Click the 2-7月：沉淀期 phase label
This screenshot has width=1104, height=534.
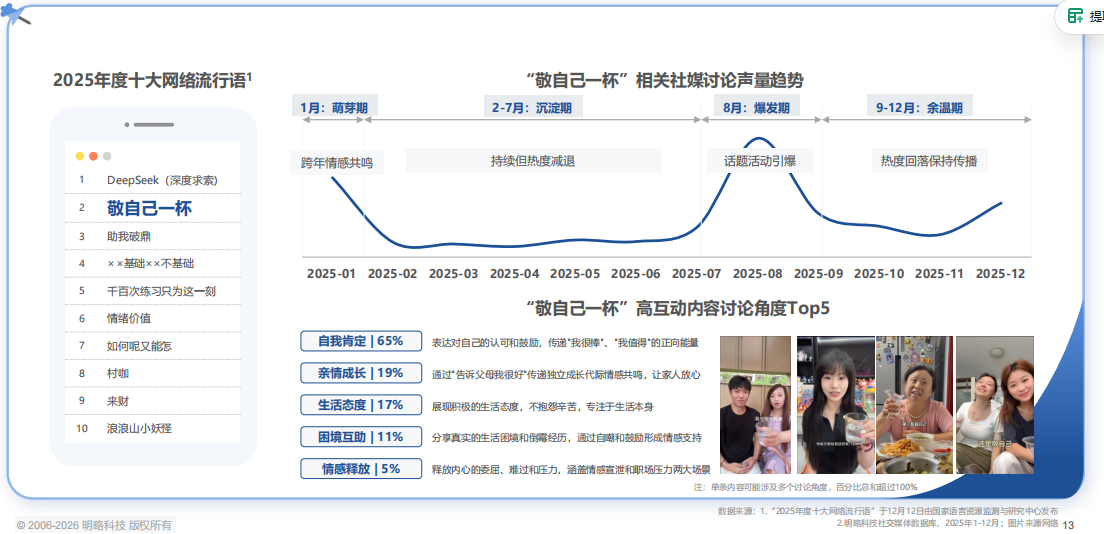pos(532,107)
